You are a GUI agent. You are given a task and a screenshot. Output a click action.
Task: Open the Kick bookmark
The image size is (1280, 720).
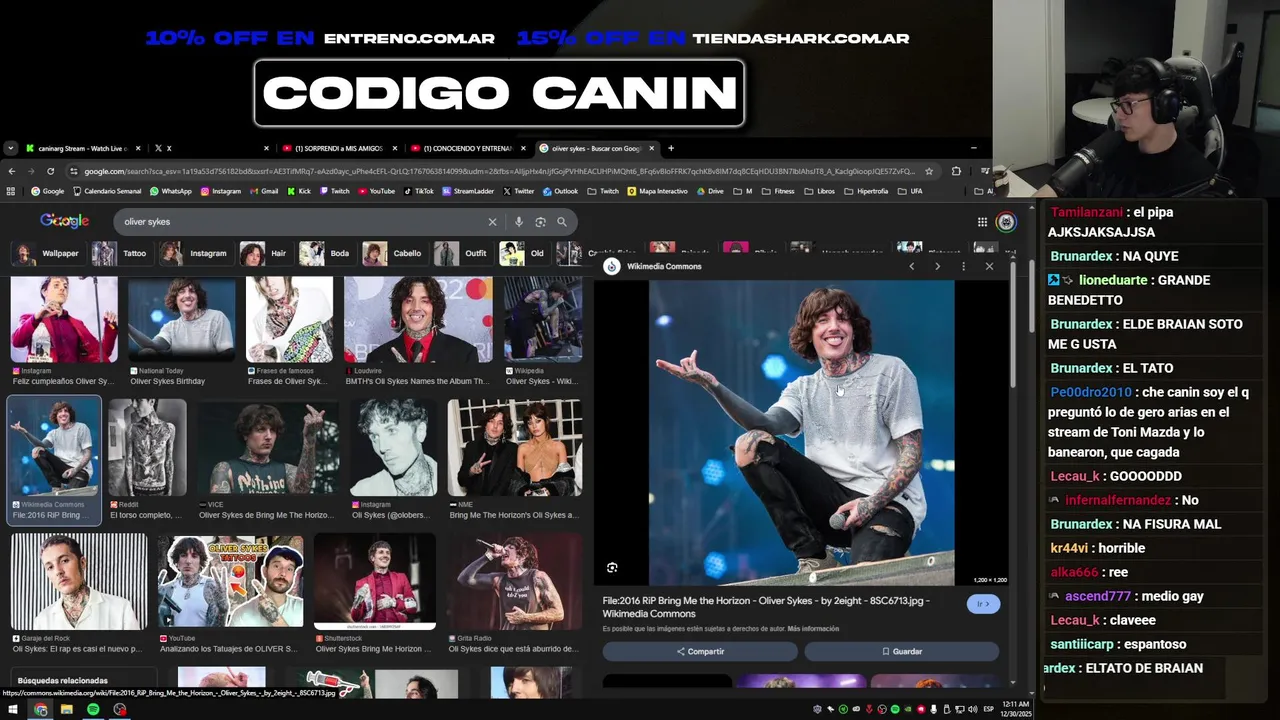point(299,191)
